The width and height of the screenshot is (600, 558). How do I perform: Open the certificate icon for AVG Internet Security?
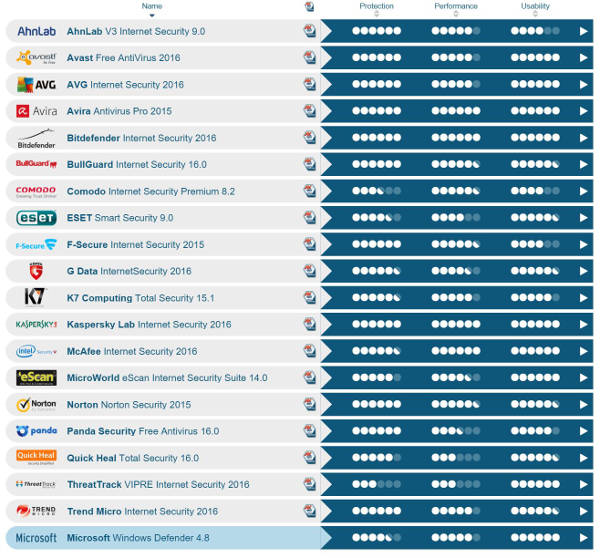coord(310,85)
